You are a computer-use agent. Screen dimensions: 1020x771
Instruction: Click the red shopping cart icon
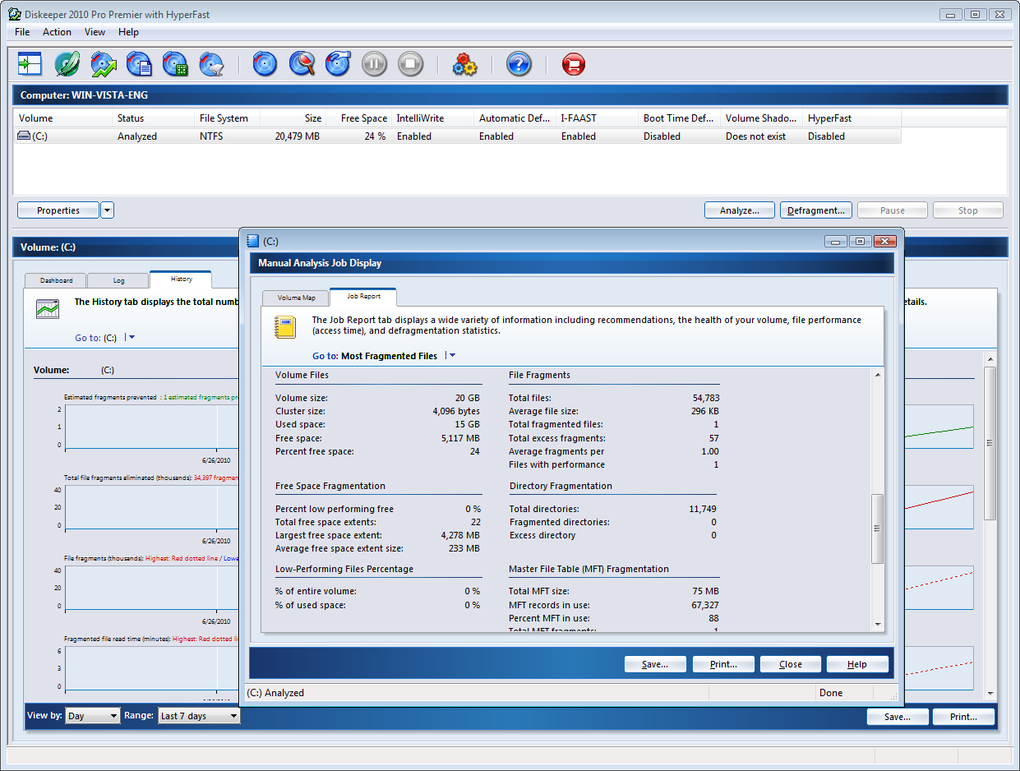click(x=573, y=65)
